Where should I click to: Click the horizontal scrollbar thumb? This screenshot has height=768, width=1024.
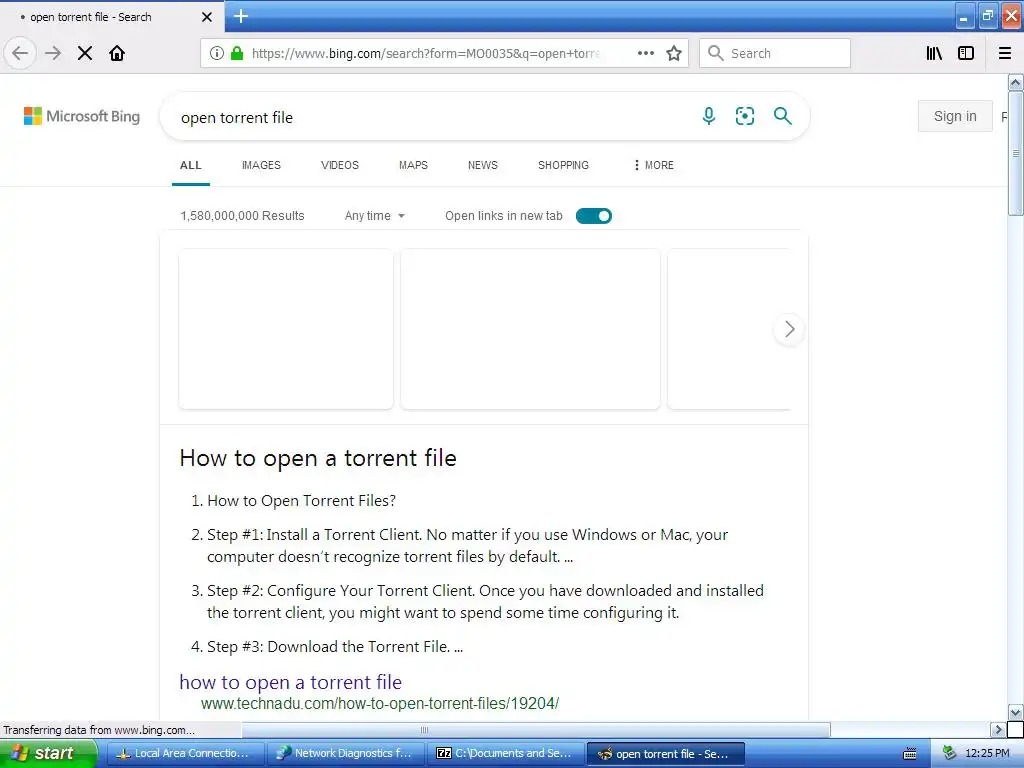point(536,729)
